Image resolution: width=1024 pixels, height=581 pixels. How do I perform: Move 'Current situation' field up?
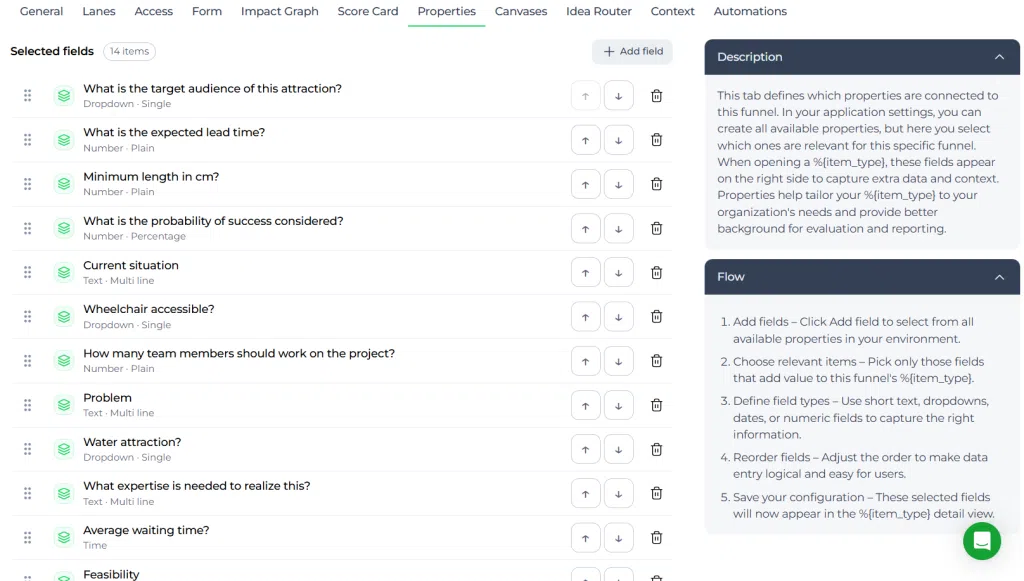click(585, 273)
